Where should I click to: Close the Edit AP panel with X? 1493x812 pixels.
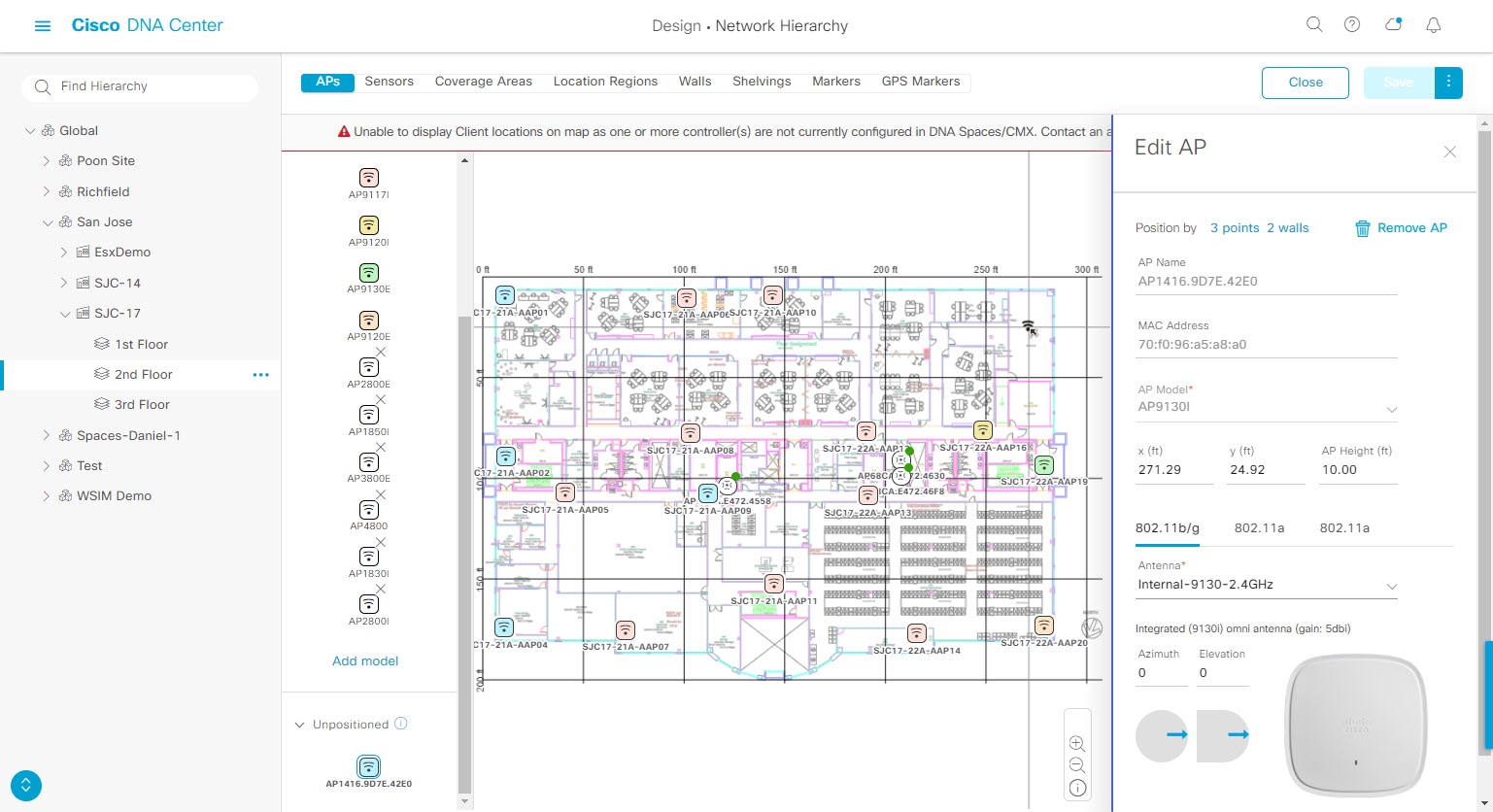(1449, 152)
